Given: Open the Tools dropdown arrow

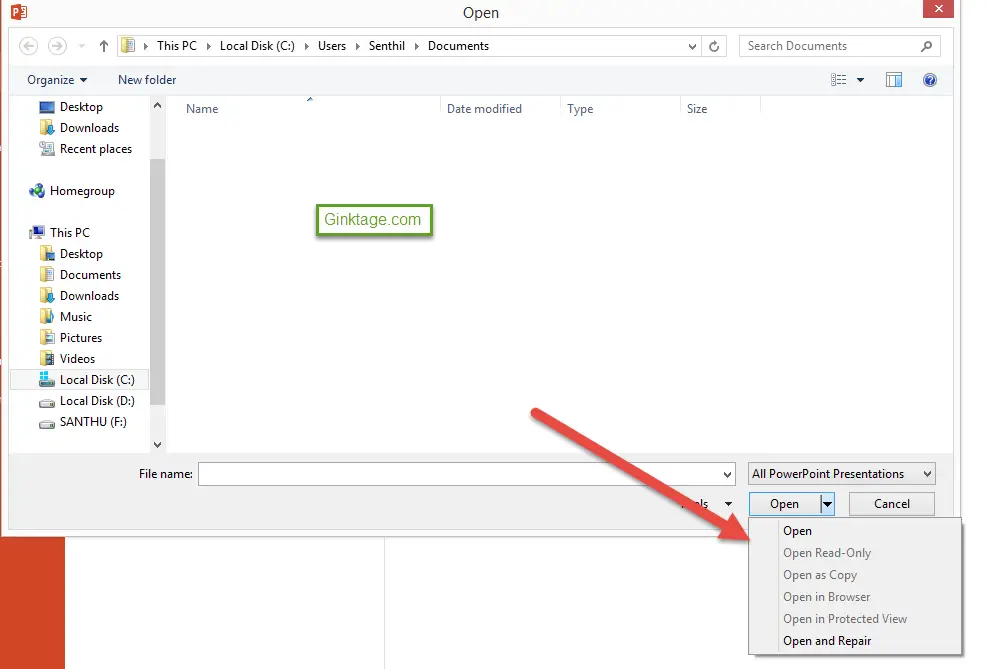Looking at the screenshot, I should (x=728, y=504).
